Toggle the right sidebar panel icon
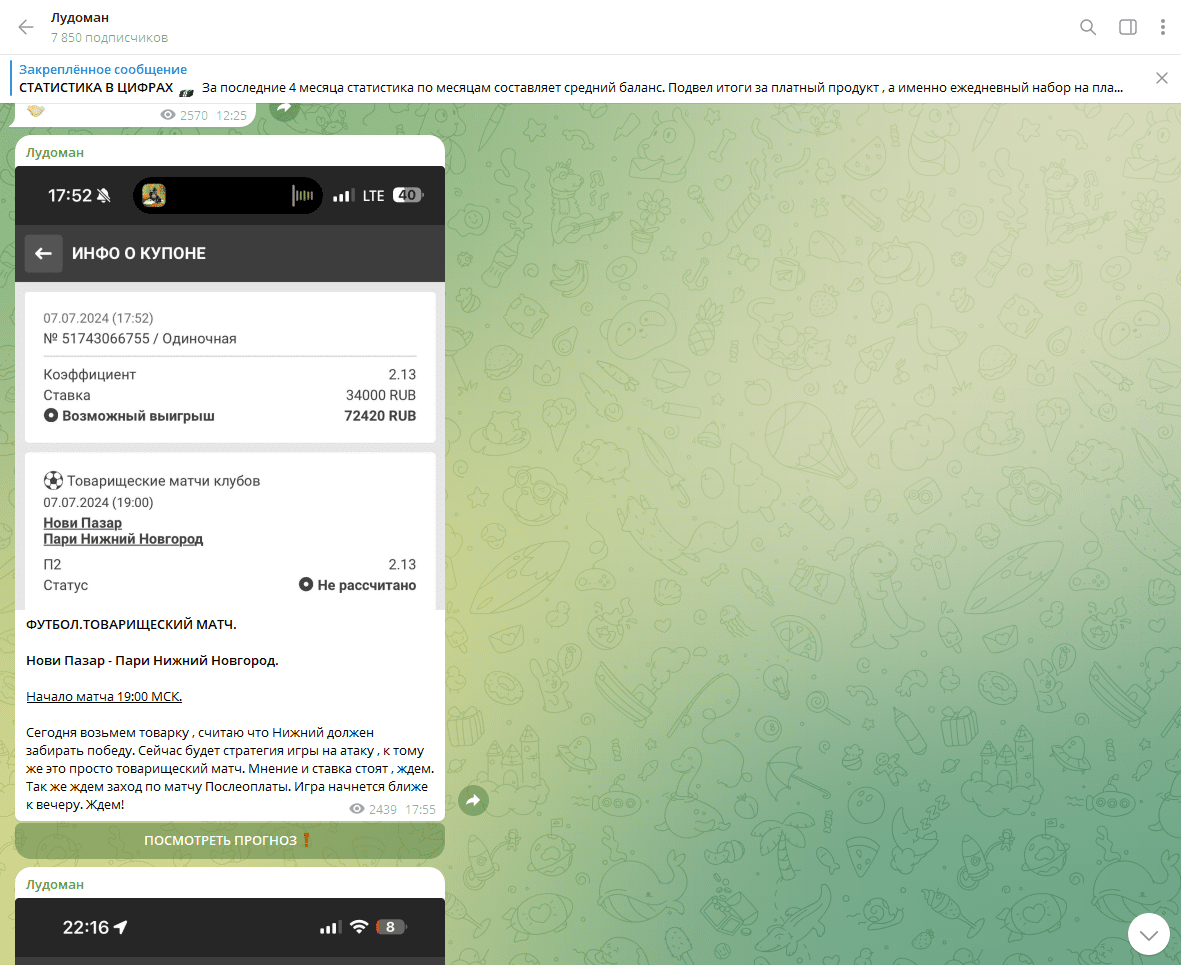 (1127, 27)
